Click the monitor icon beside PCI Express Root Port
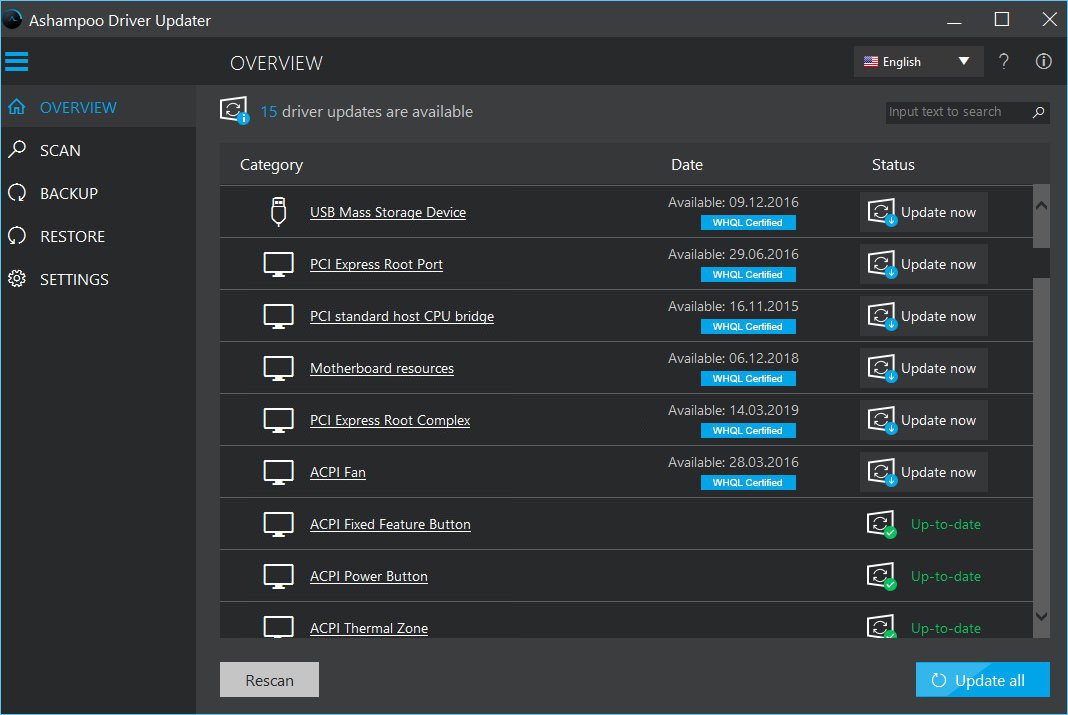The height and width of the screenshot is (715, 1068). [x=278, y=263]
